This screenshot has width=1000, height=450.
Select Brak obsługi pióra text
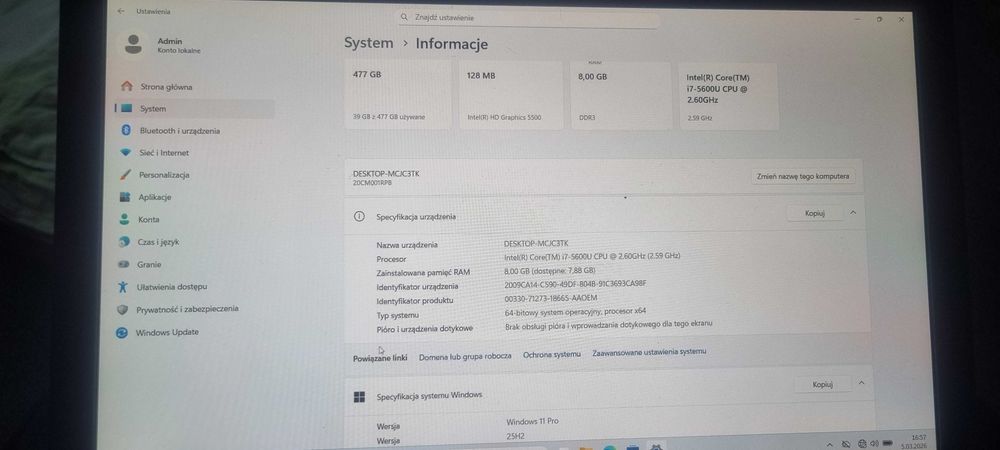pos(608,324)
